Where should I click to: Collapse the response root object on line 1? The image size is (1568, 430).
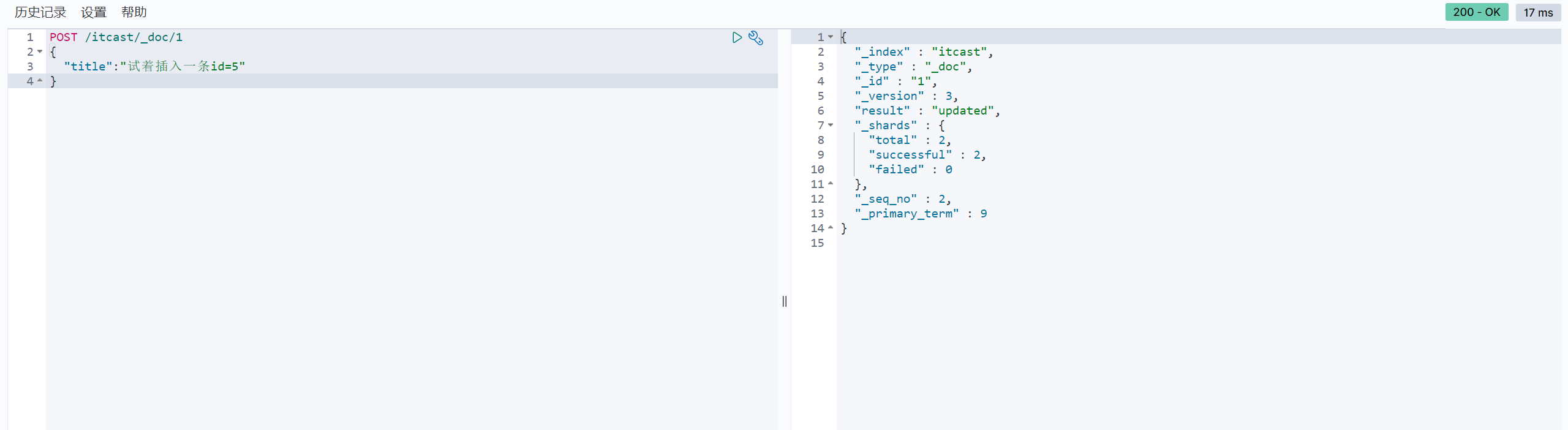point(831,37)
